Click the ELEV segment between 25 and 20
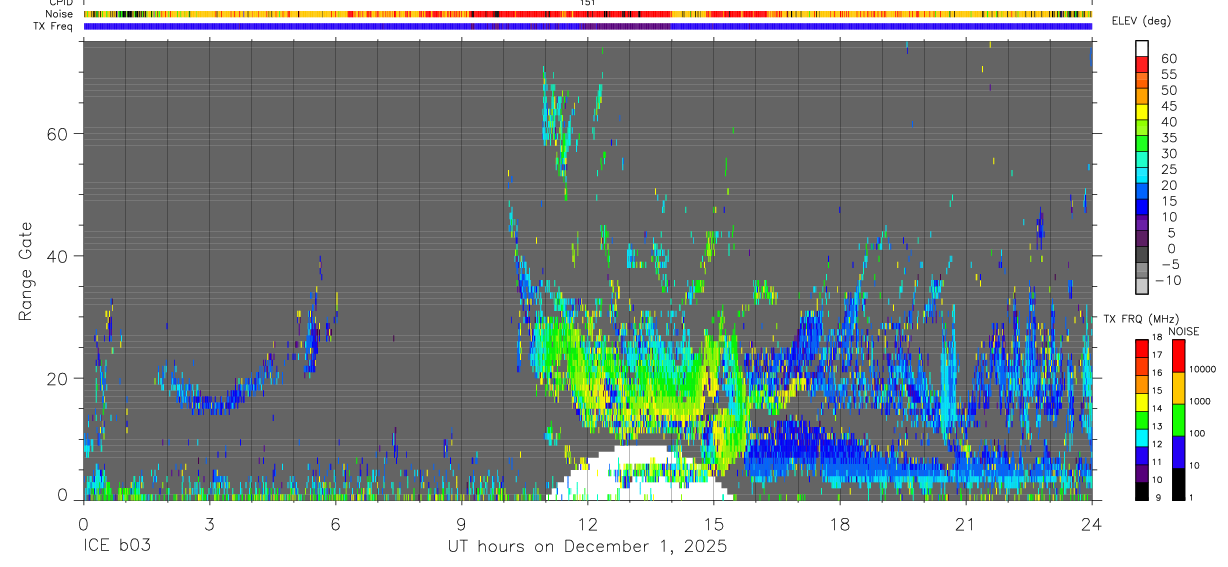1228x567 pixels. tap(1142, 176)
